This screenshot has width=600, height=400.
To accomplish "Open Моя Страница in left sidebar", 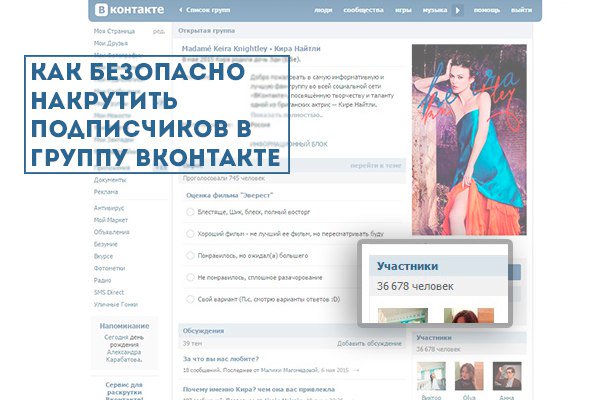I will [x=114, y=31].
